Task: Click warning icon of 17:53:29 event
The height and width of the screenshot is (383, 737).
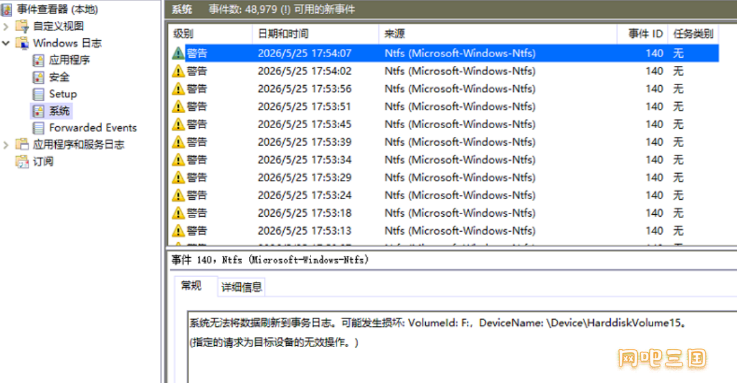Action: coord(178,178)
